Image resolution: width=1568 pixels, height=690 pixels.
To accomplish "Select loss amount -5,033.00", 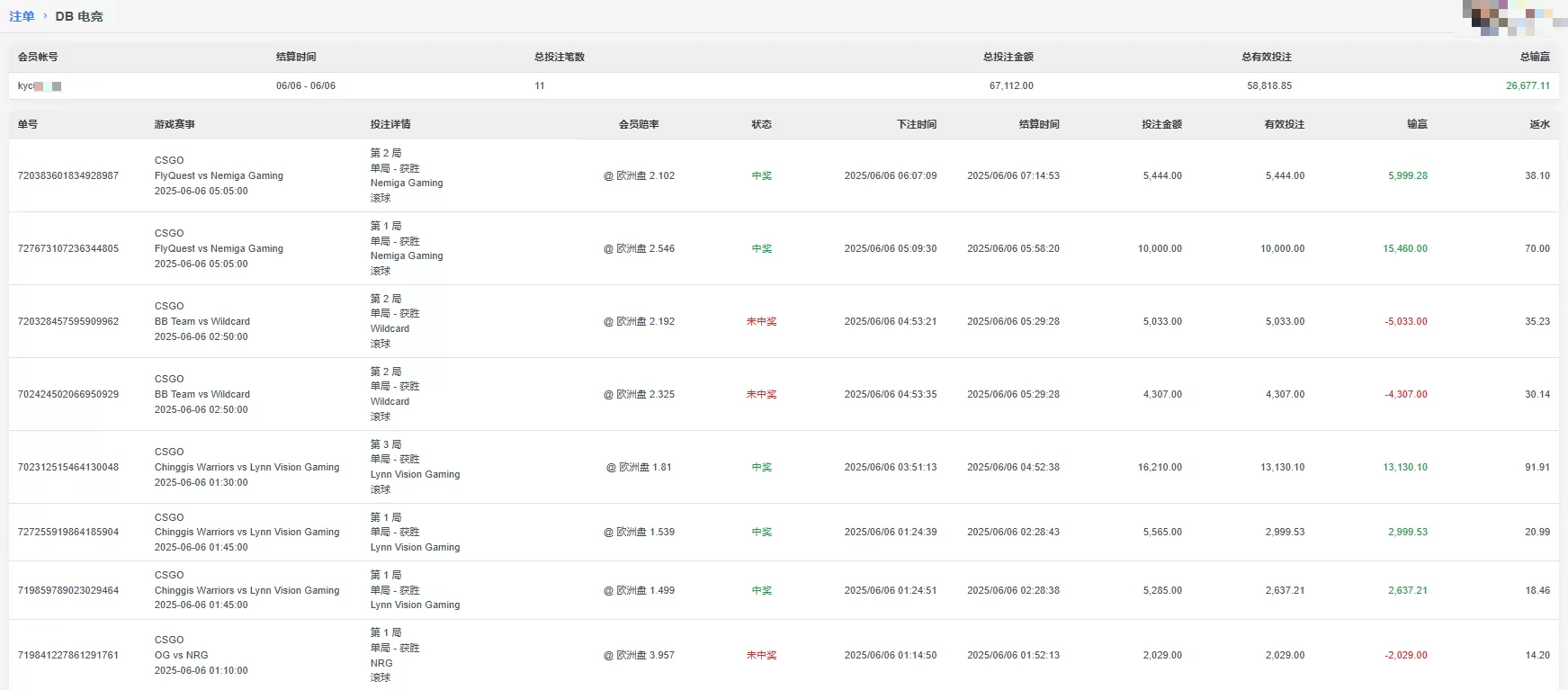I will tap(1406, 322).
